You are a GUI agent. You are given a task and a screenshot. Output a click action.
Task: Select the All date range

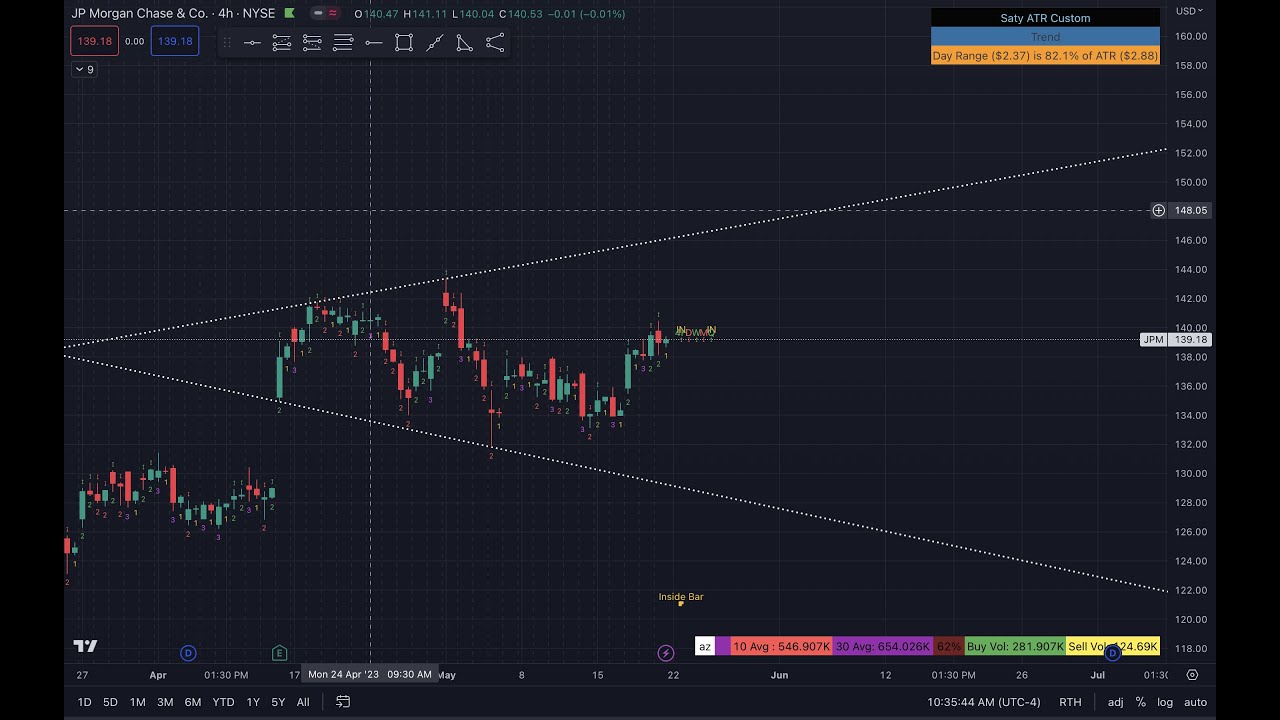tap(303, 702)
